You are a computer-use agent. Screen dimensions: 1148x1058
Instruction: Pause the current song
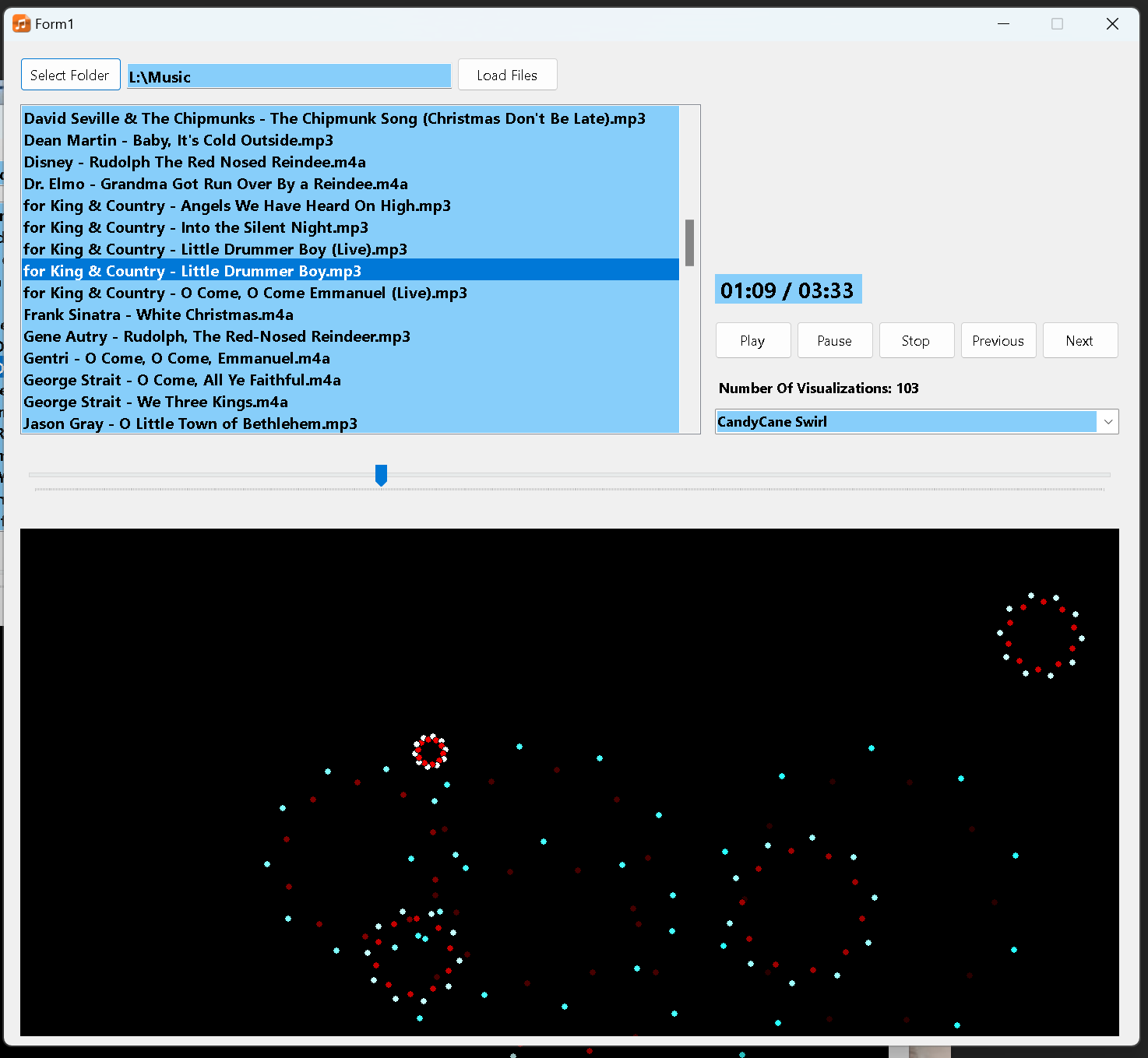(835, 340)
